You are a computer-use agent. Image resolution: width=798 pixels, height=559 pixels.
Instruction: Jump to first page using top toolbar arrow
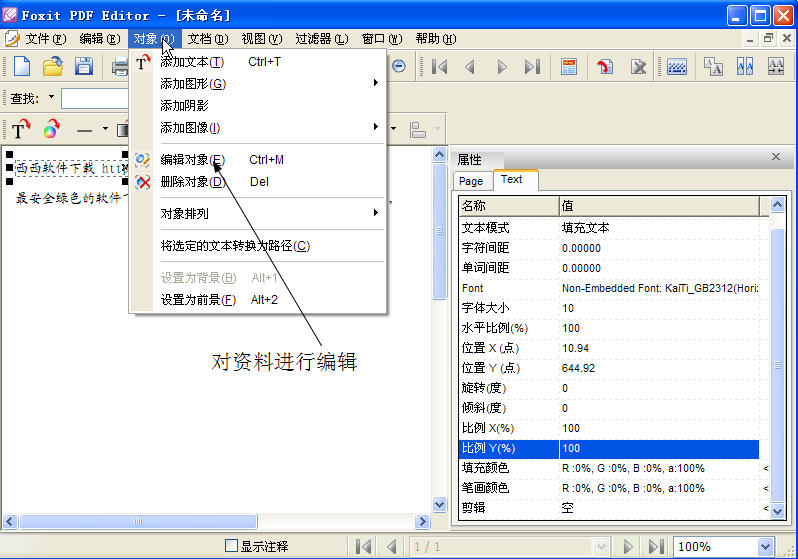439,67
